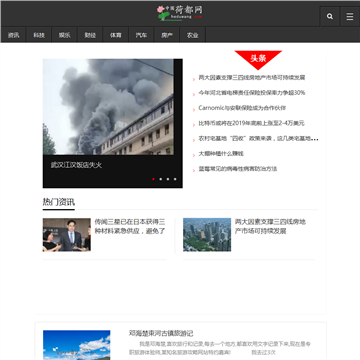This screenshot has width=360, height=360.
Task: Open the 体育 navigation tab
Action: [116, 35]
